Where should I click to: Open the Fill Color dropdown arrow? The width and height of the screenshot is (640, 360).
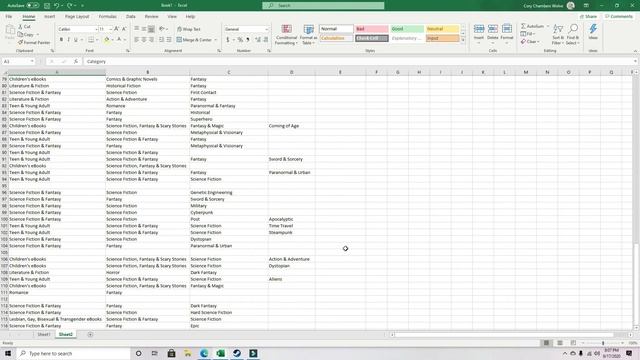click(112, 40)
